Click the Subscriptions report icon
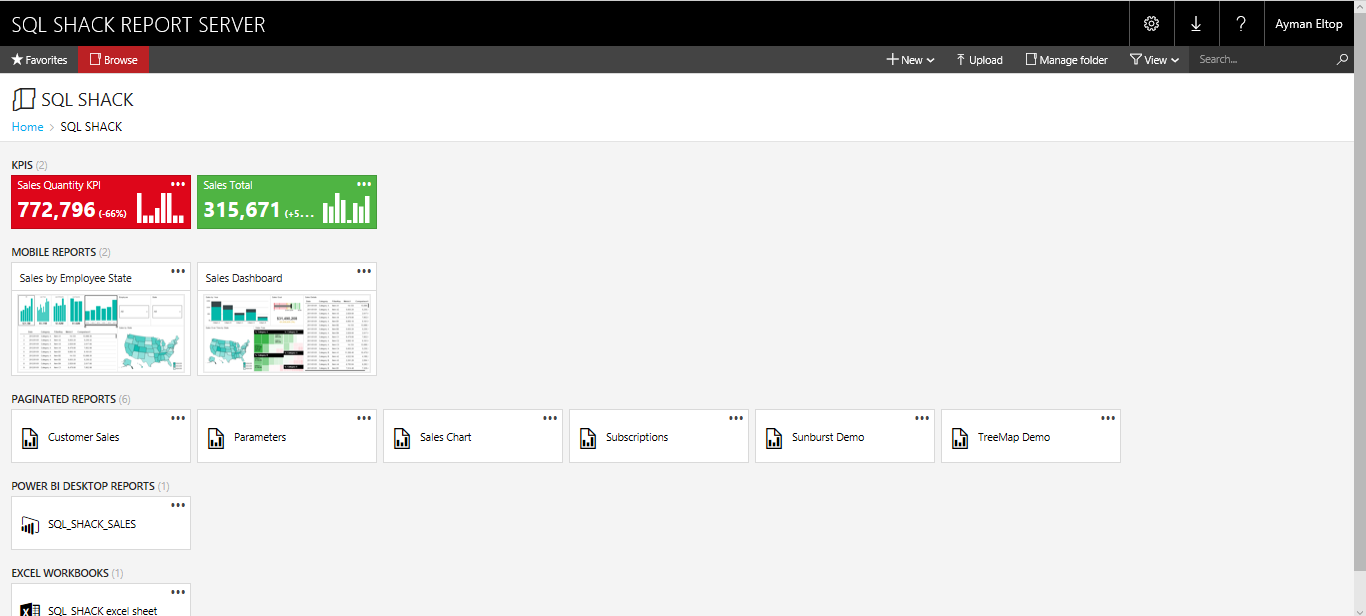This screenshot has height=616, width=1366. (588, 438)
